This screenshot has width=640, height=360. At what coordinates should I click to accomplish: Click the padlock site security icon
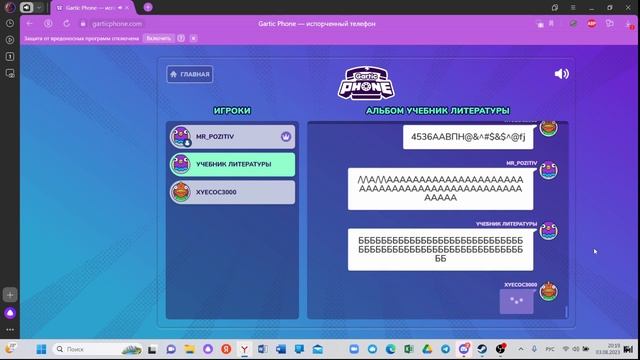pos(83,24)
